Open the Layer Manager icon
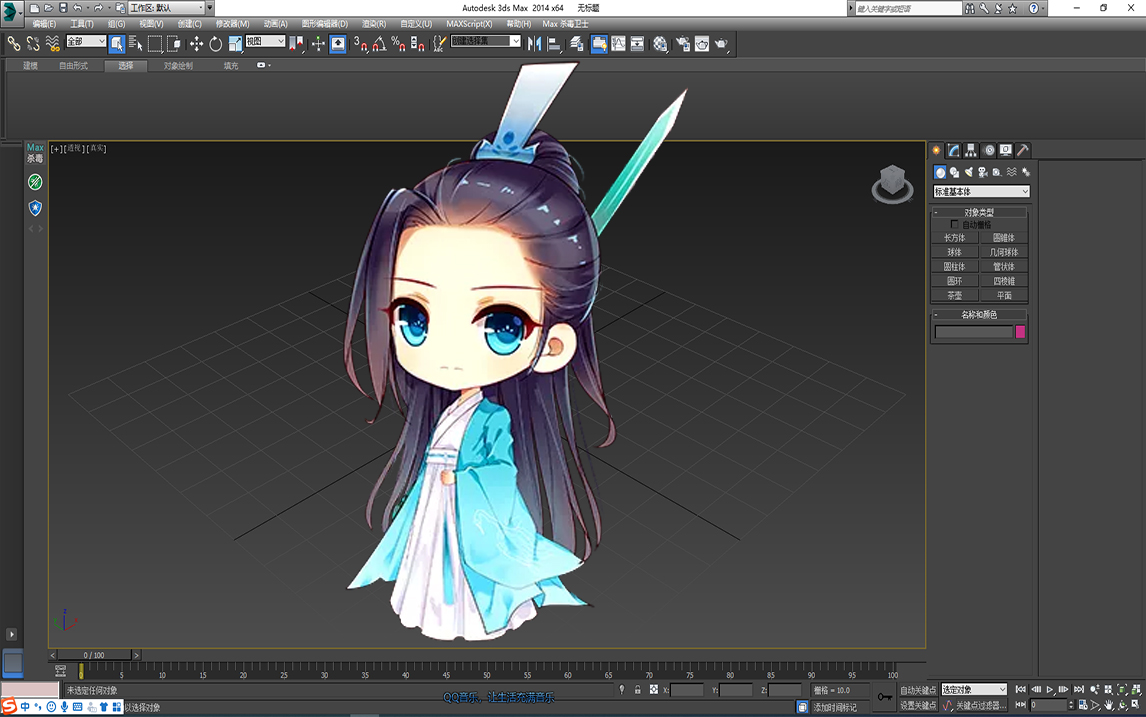 [x=577, y=44]
